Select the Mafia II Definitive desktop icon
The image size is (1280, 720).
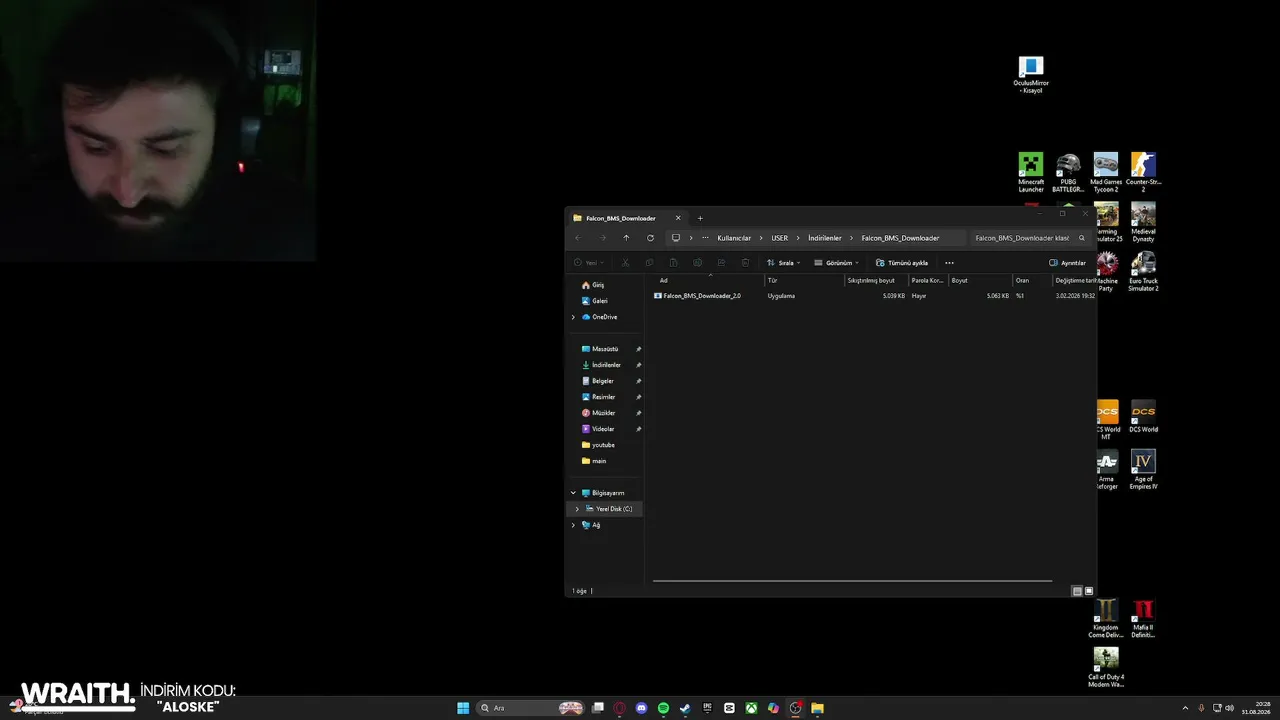[1143, 618]
